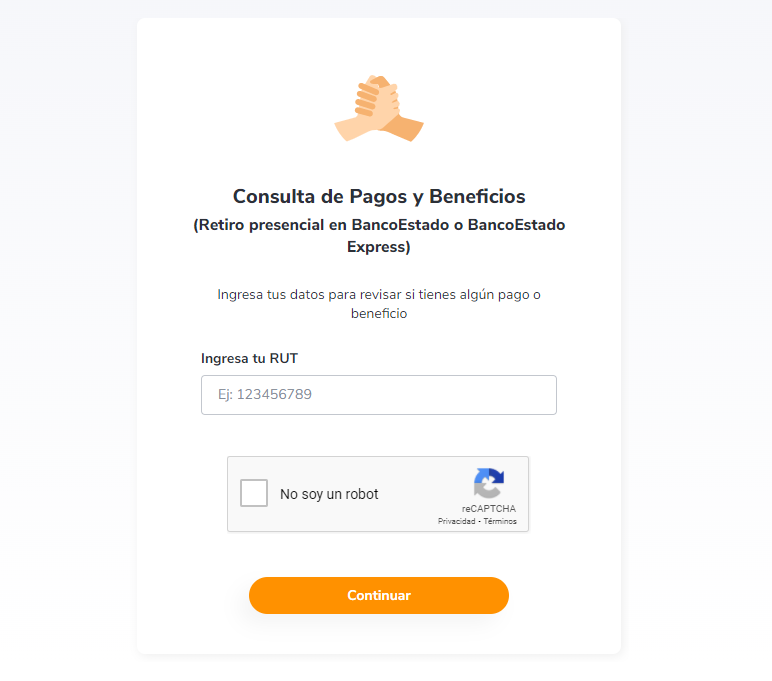Click the word "Ingresa" starting the description
Screen dimensions: 772x681
[241, 295]
